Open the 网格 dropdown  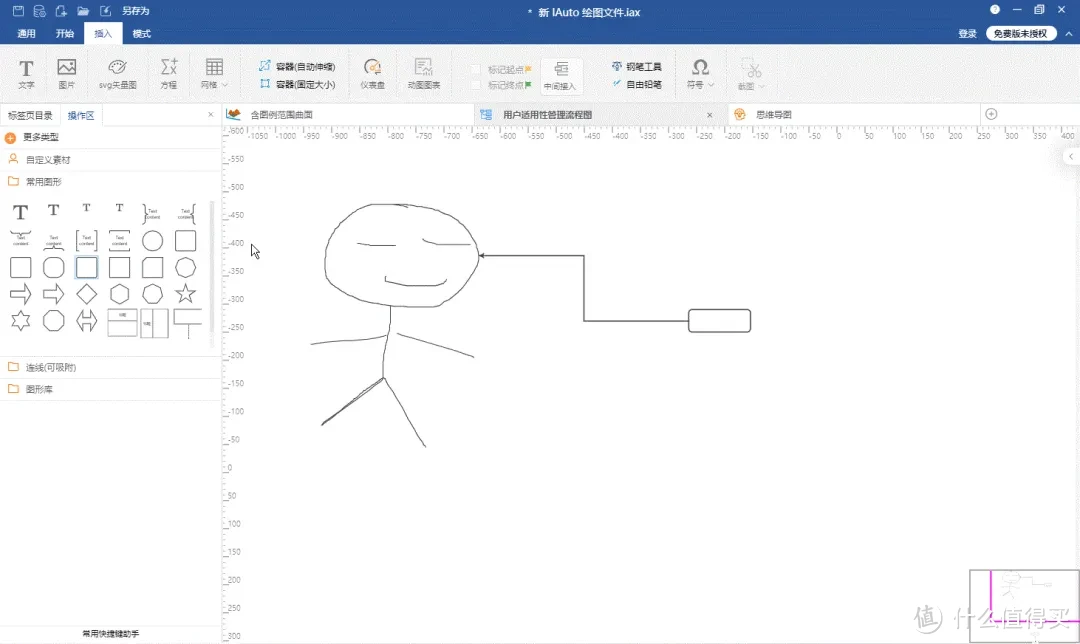pyautogui.click(x=214, y=74)
